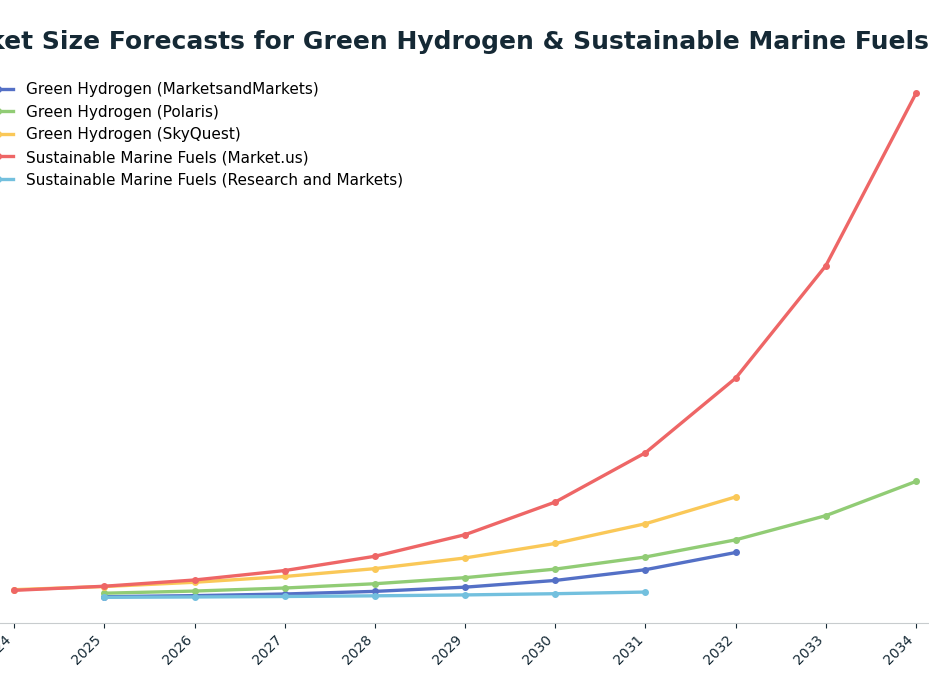
Task: Select the MarketsandMarkets 2031 data point
Action: click(645, 570)
